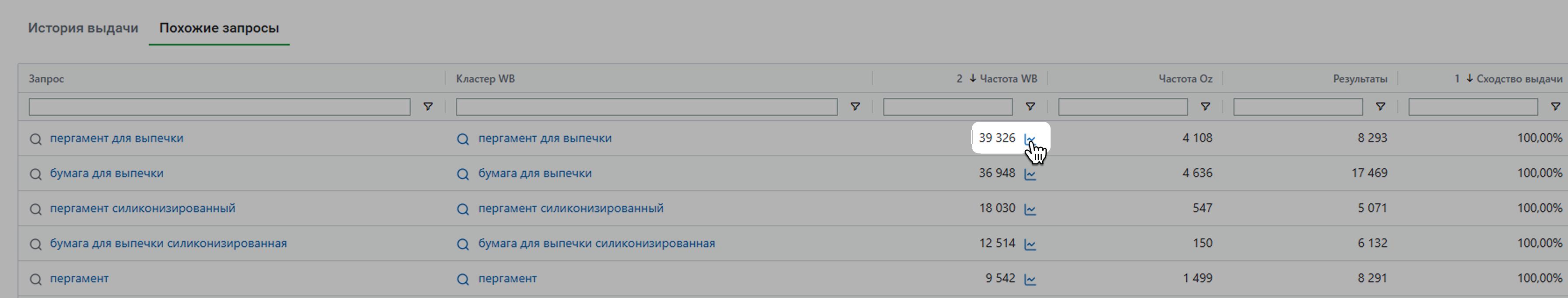This screenshot has height=298, width=1568.
Task: Click the search icon beside query пергамент
Action: [x=36, y=279]
